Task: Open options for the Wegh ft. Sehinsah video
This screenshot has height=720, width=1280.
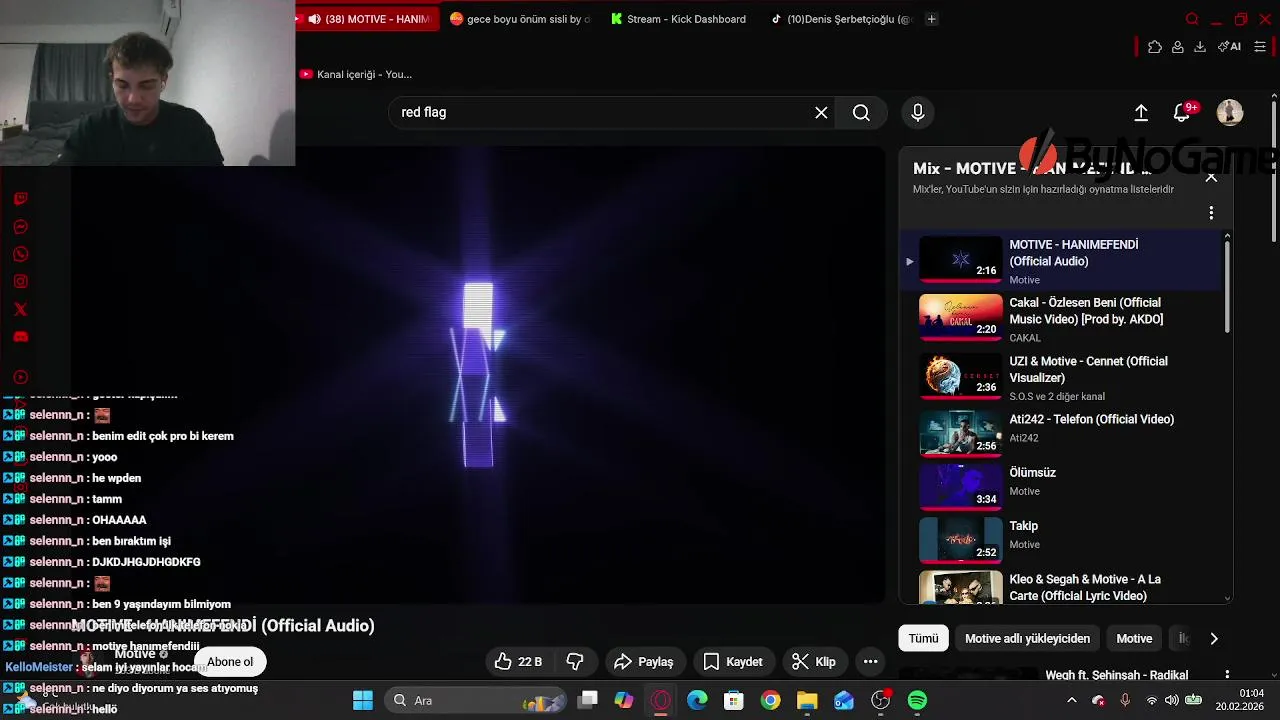Action: click(x=1227, y=675)
